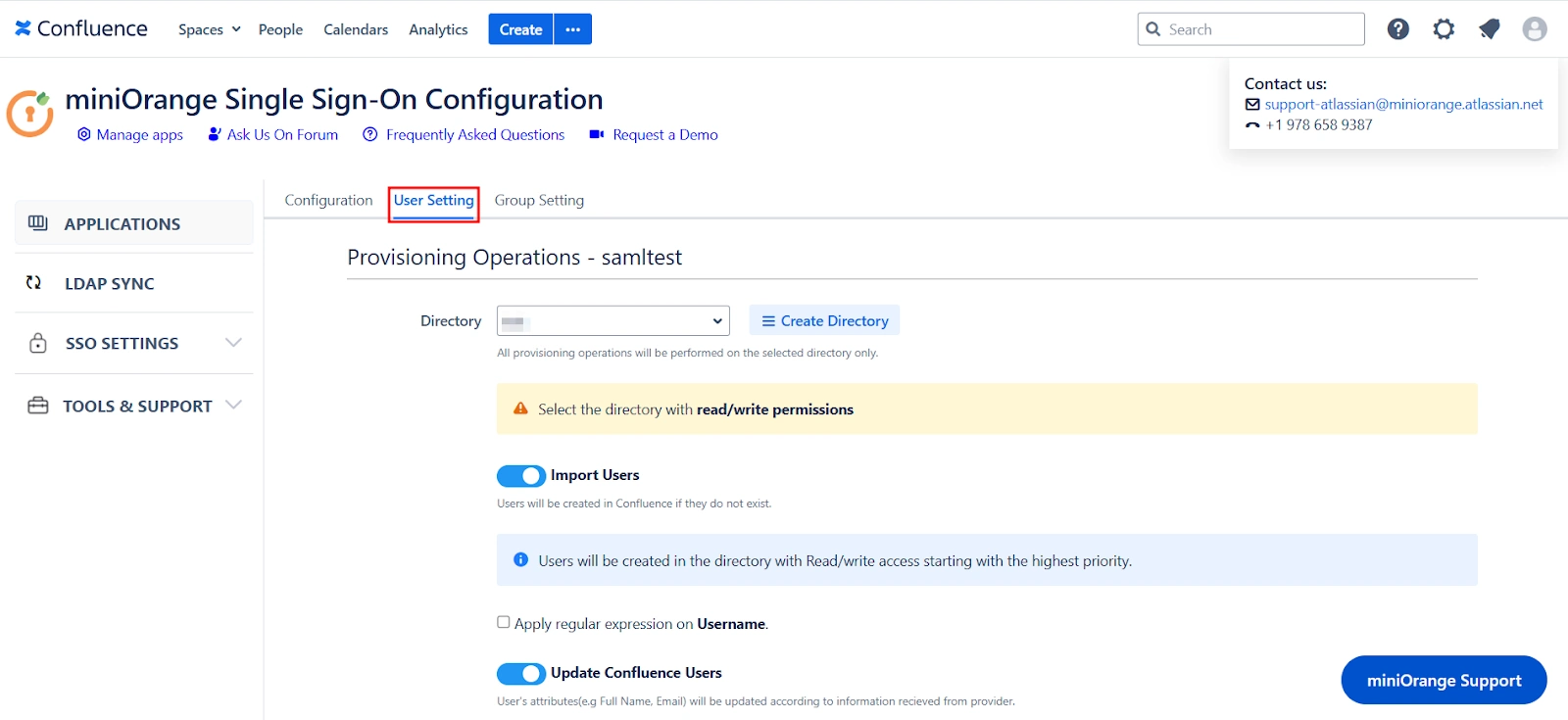Click the Applications panel icon in sidebar
This screenshot has width=1568, height=720.
(38, 223)
